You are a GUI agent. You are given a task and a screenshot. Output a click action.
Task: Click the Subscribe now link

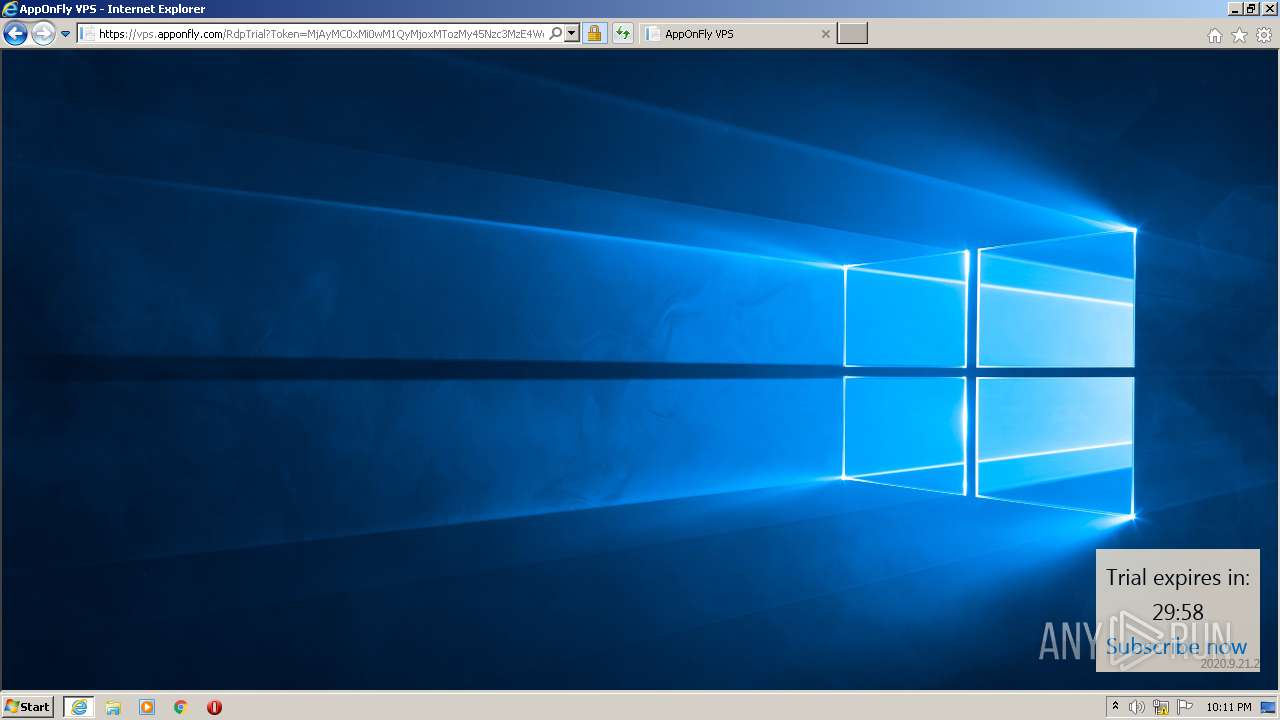1177,647
